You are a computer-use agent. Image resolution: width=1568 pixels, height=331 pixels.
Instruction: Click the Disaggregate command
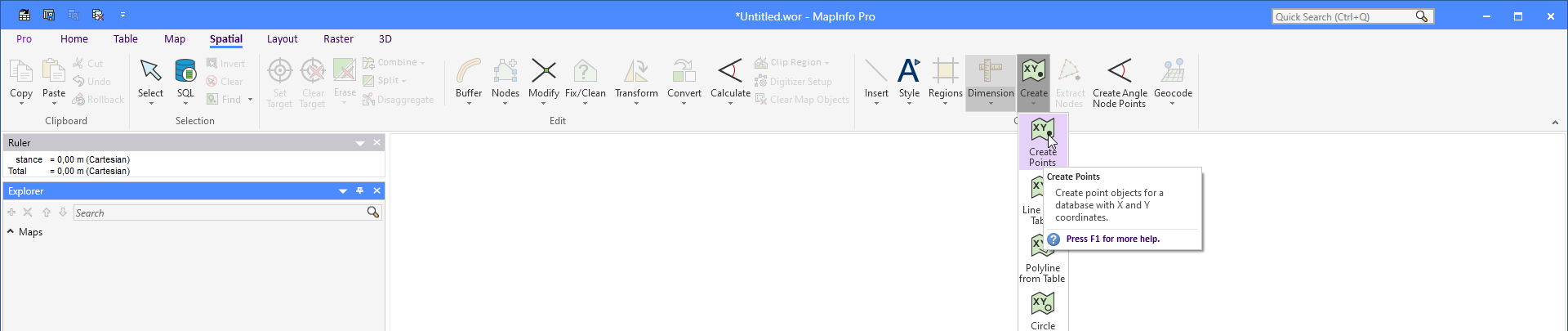tap(398, 100)
